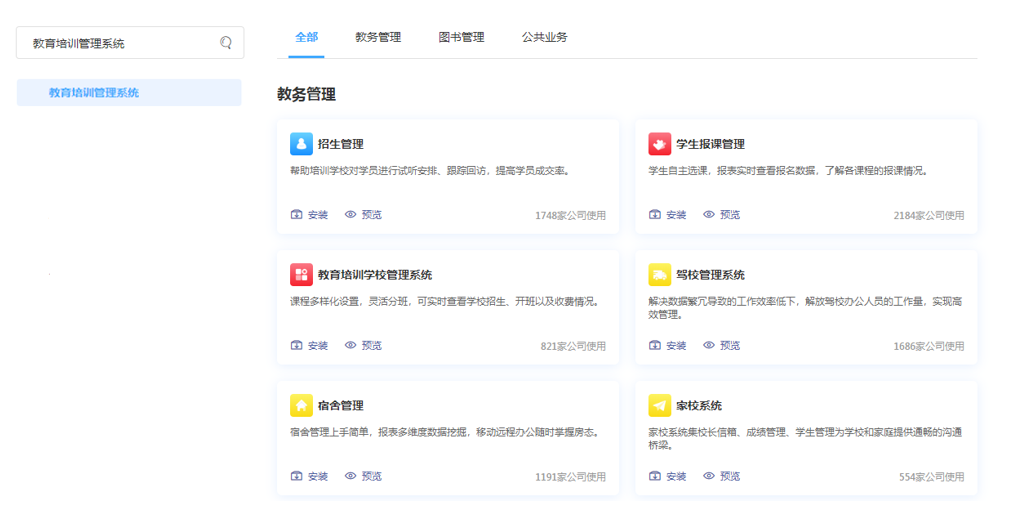Click the 家校系统 paper plane icon
This screenshot has height=528, width=1018.
pos(659,405)
